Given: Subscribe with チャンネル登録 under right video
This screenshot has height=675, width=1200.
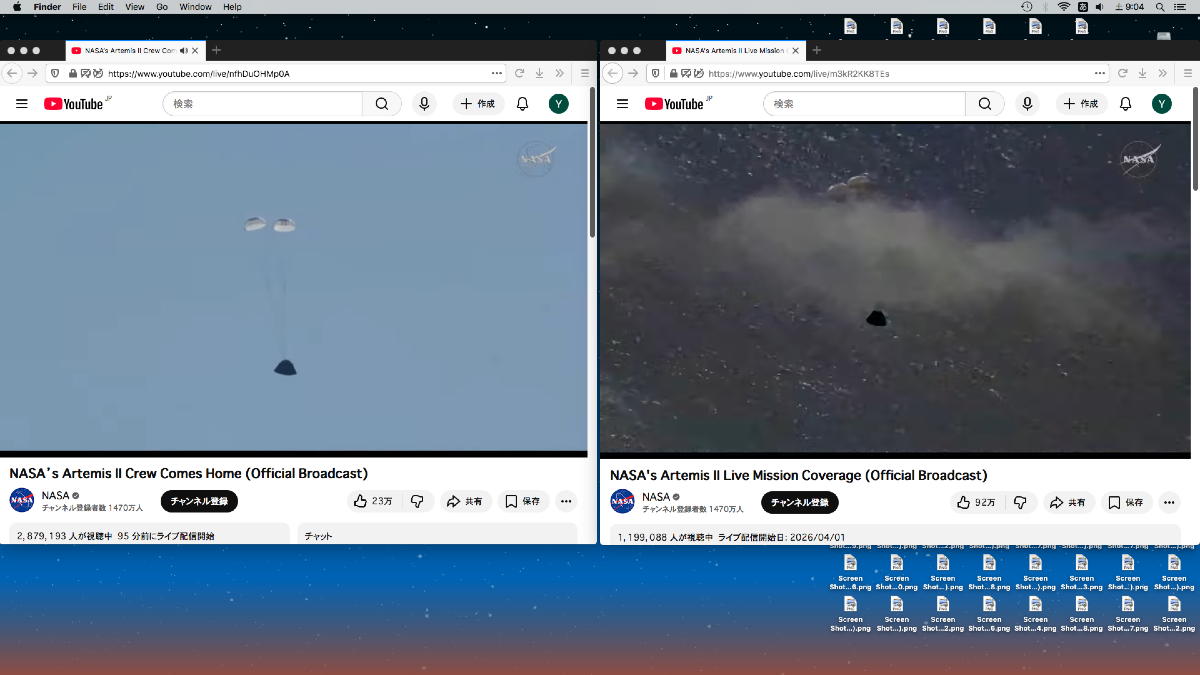Looking at the screenshot, I should pyautogui.click(x=800, y=502).
